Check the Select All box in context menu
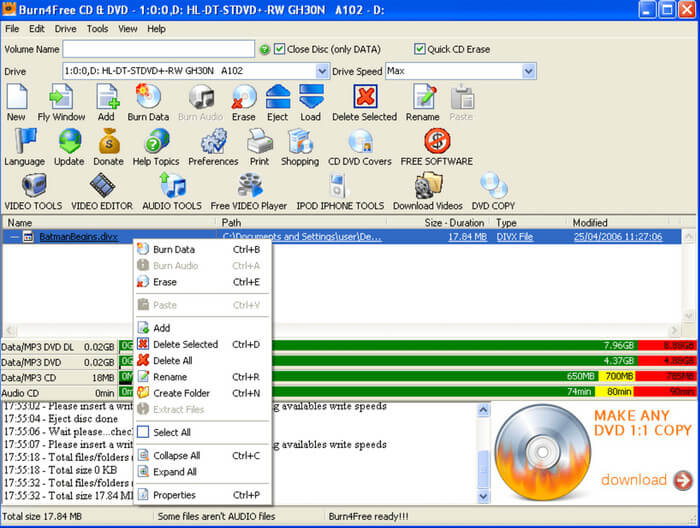This screenshot has width=700, height=528. point(143,432)
